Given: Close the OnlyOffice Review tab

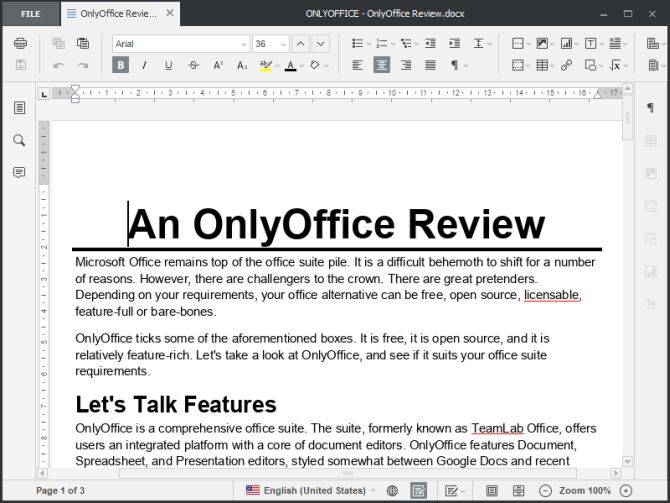Looking at the screenshot, I should coord(170,13).
